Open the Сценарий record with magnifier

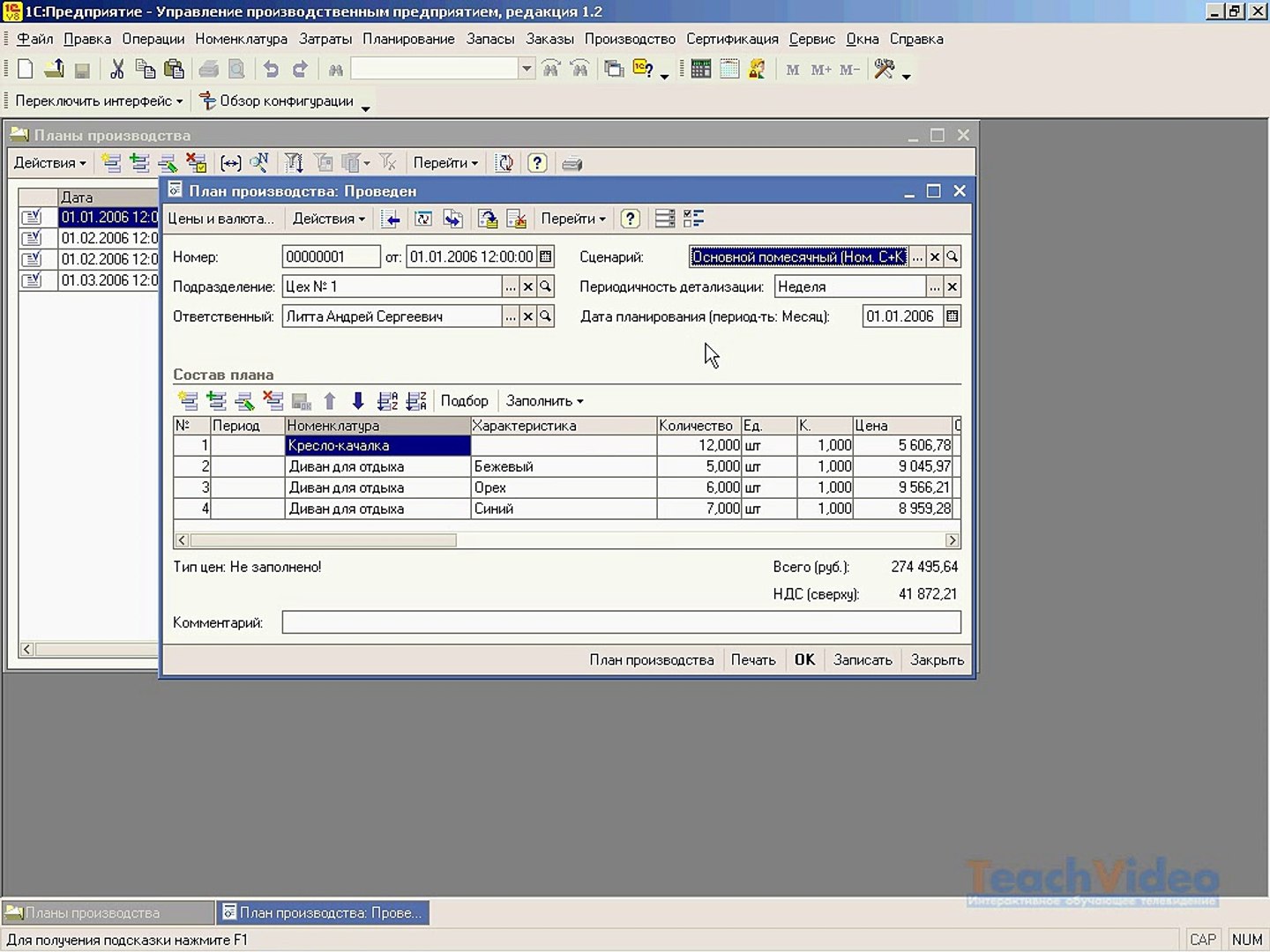[x=952, y=257]
